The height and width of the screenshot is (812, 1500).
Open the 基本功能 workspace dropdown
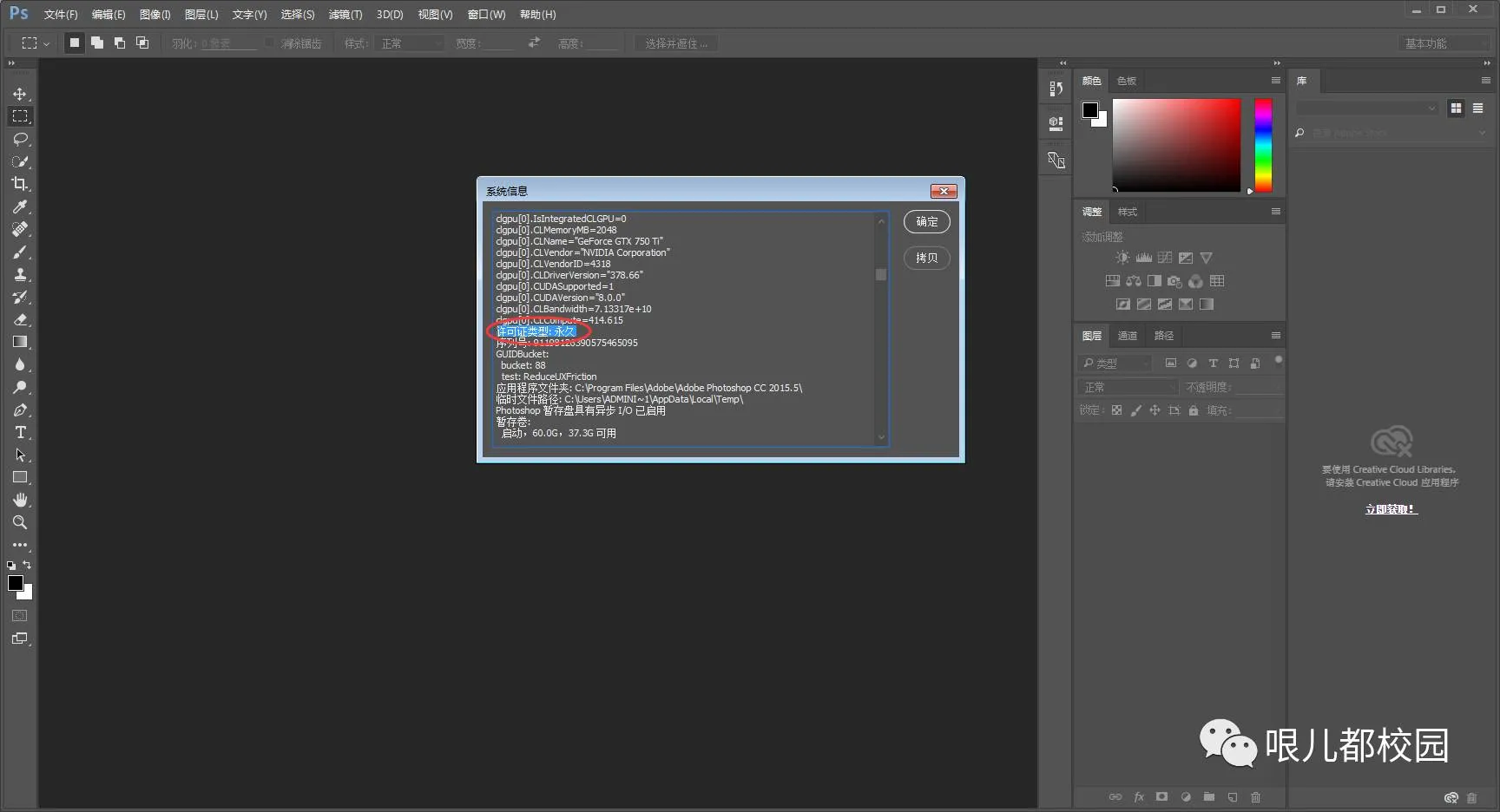(x=1443, y=43)
